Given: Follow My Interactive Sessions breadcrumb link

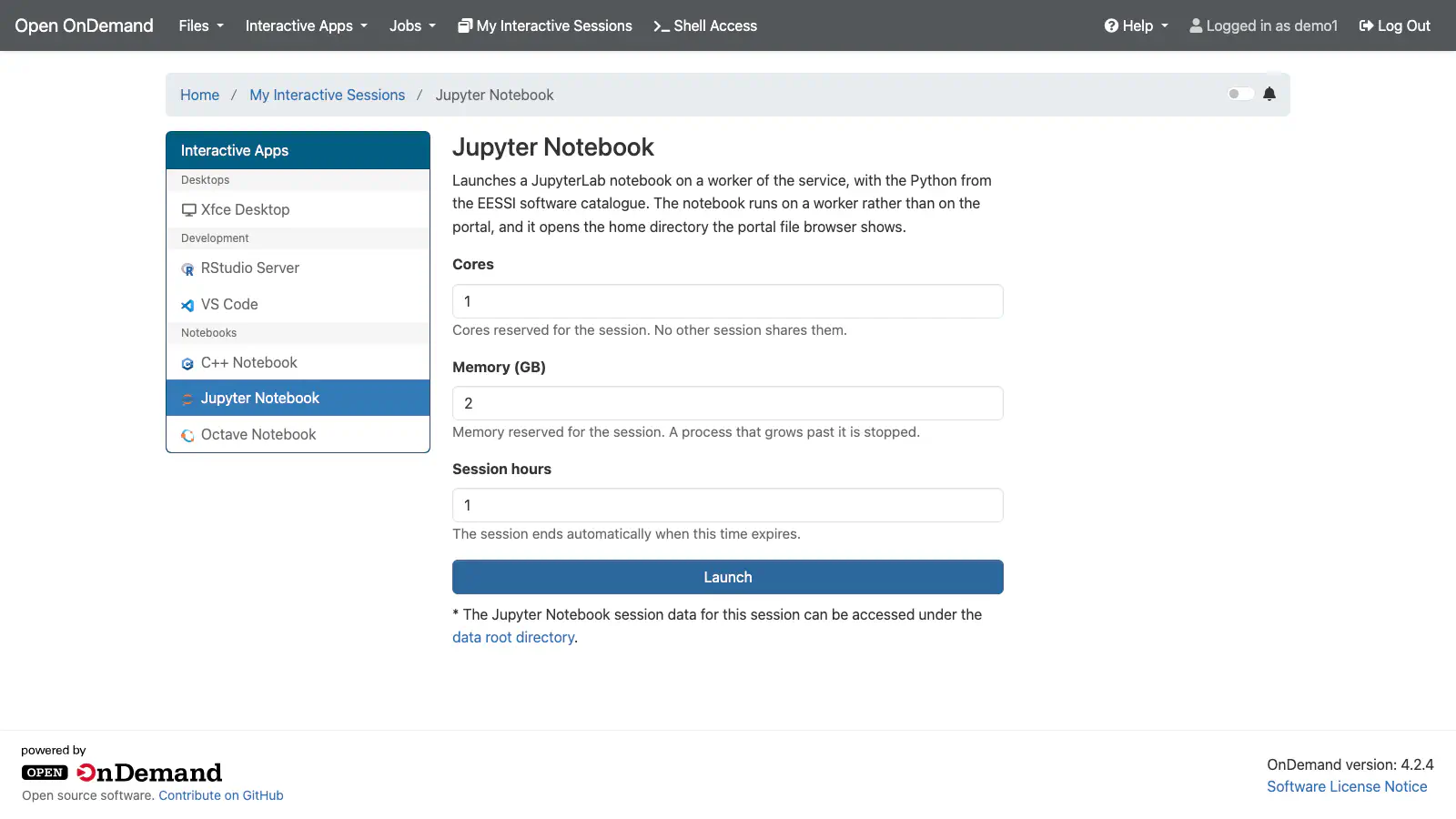Looking at the screenshot, I should click(x=328, y=95).
